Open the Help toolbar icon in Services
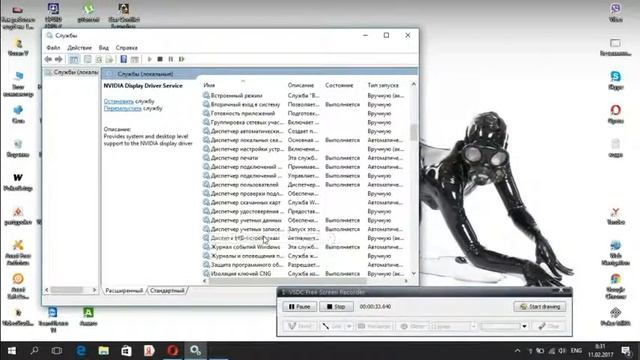This screenshot has width=640, height=360. coord(124,60)
